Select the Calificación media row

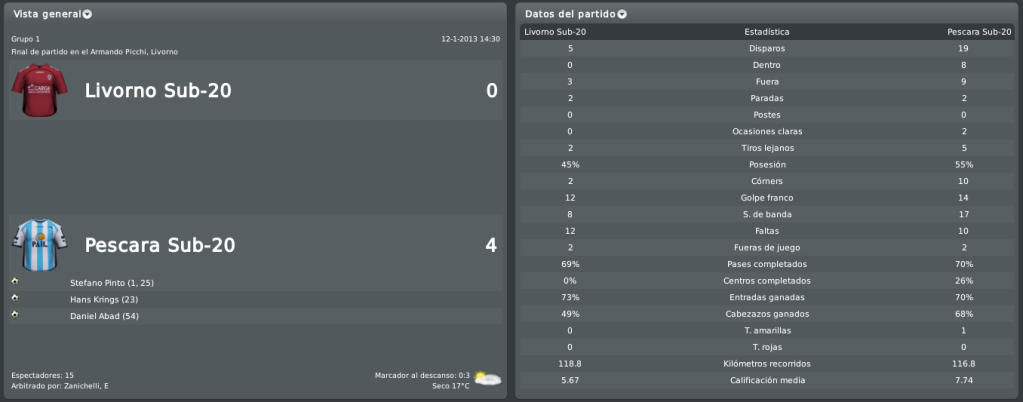tap(767, 380)
